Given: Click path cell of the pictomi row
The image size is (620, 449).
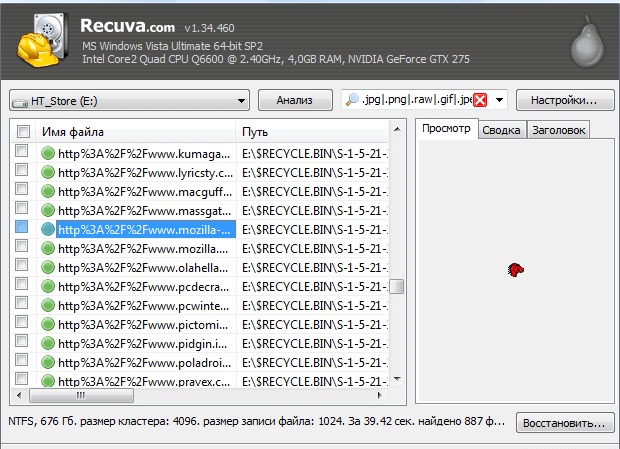Looking at the screenshot, I should [x=312, y=324].
